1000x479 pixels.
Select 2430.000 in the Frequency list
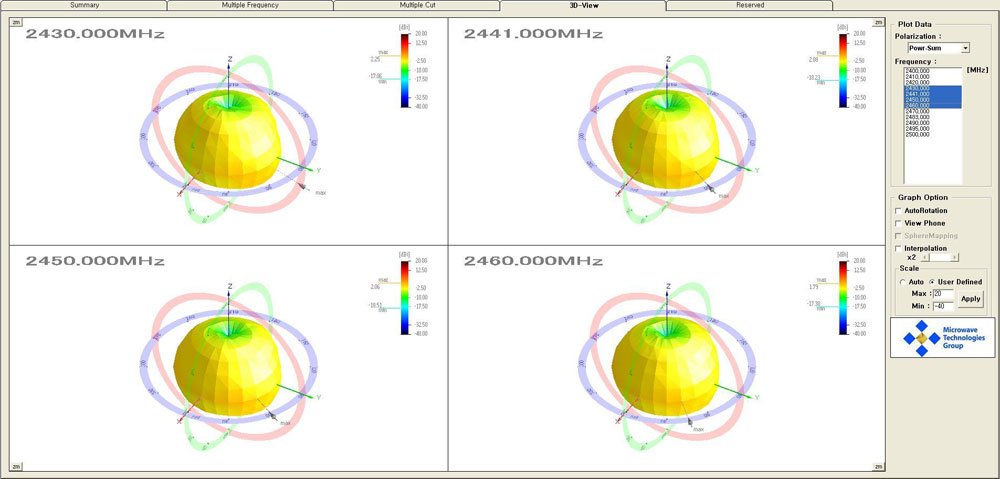934,88
